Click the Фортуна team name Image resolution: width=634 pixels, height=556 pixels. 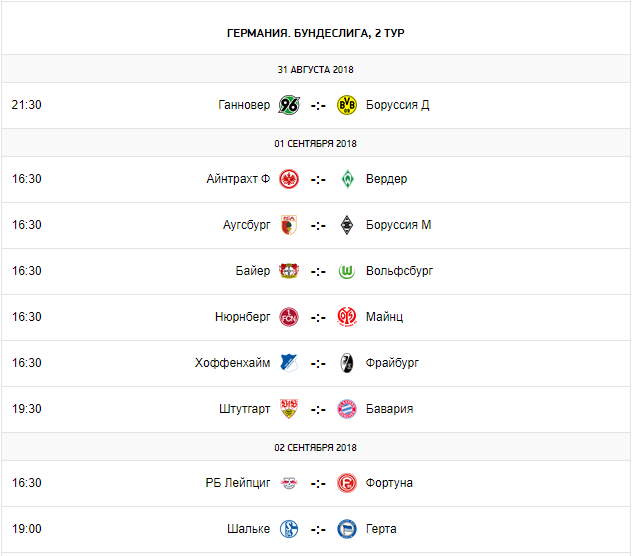tap(389, 483)
